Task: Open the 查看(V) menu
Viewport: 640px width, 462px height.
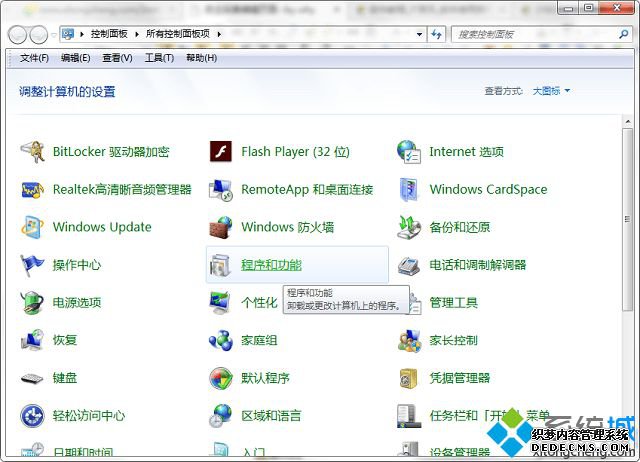Action: coord(117,58)
